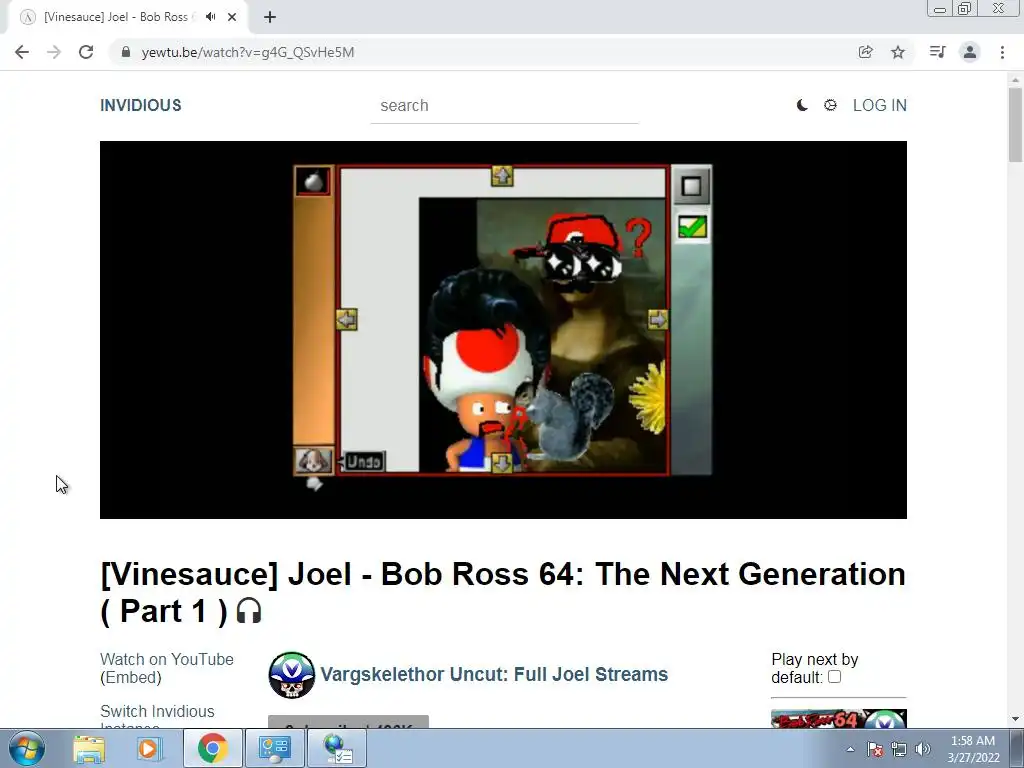Click the Invidious search field
Image resolution: width=1024 pixels, height=768 pixels.
504,106
